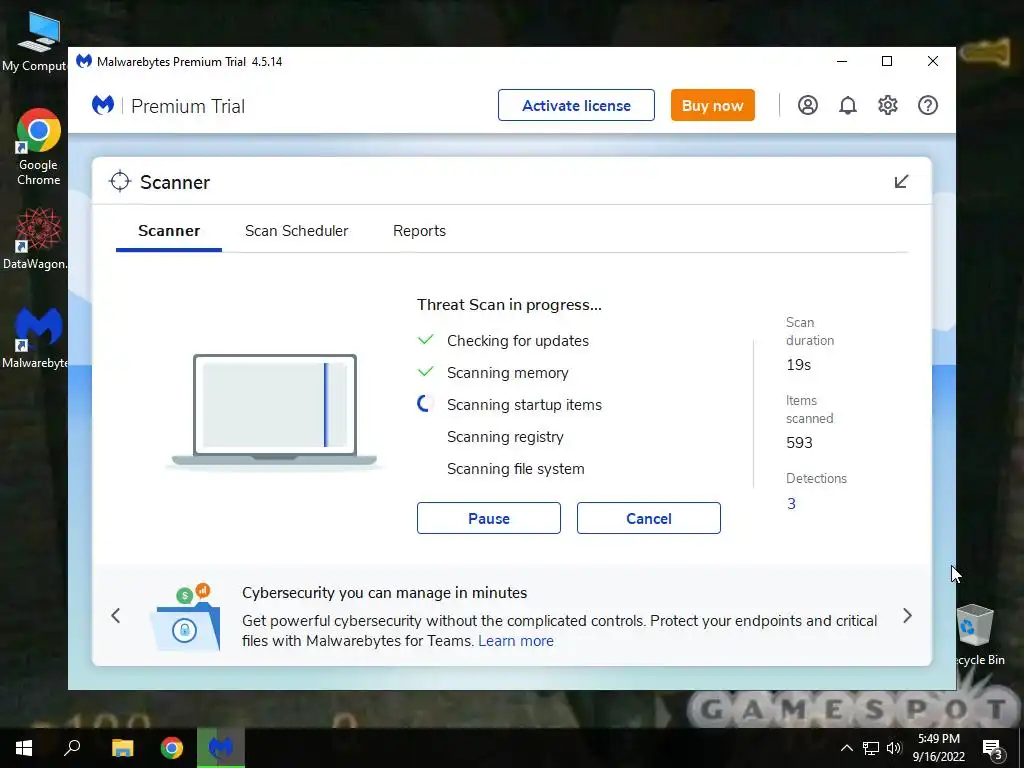Click the Teams folder lock promo icon
Viewport: 1024px width, 768px height.
pos(185,617)
